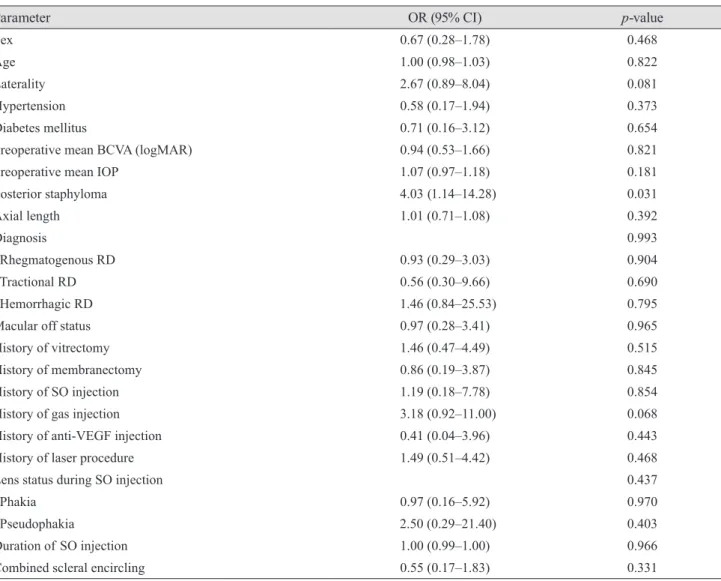
Task: Click OR value 0.58 (0.17–1.94)
Action: pyautogui.click(x=445, y=106)
